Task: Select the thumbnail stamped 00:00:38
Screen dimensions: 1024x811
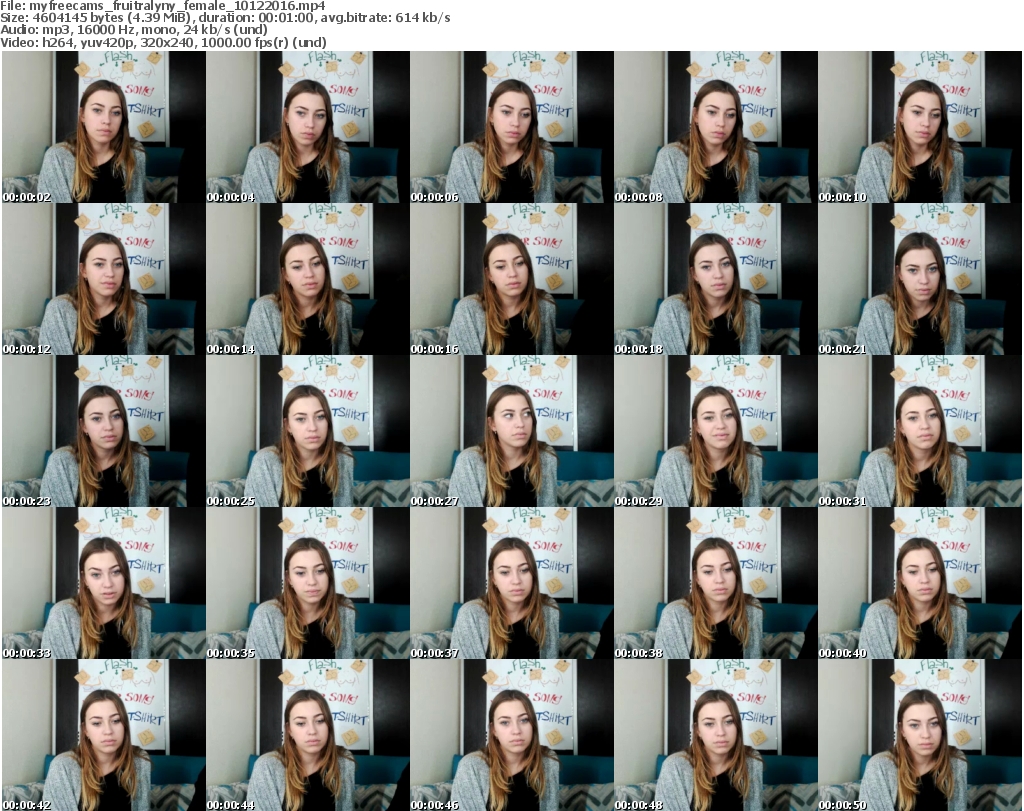Action: (716, 583)
